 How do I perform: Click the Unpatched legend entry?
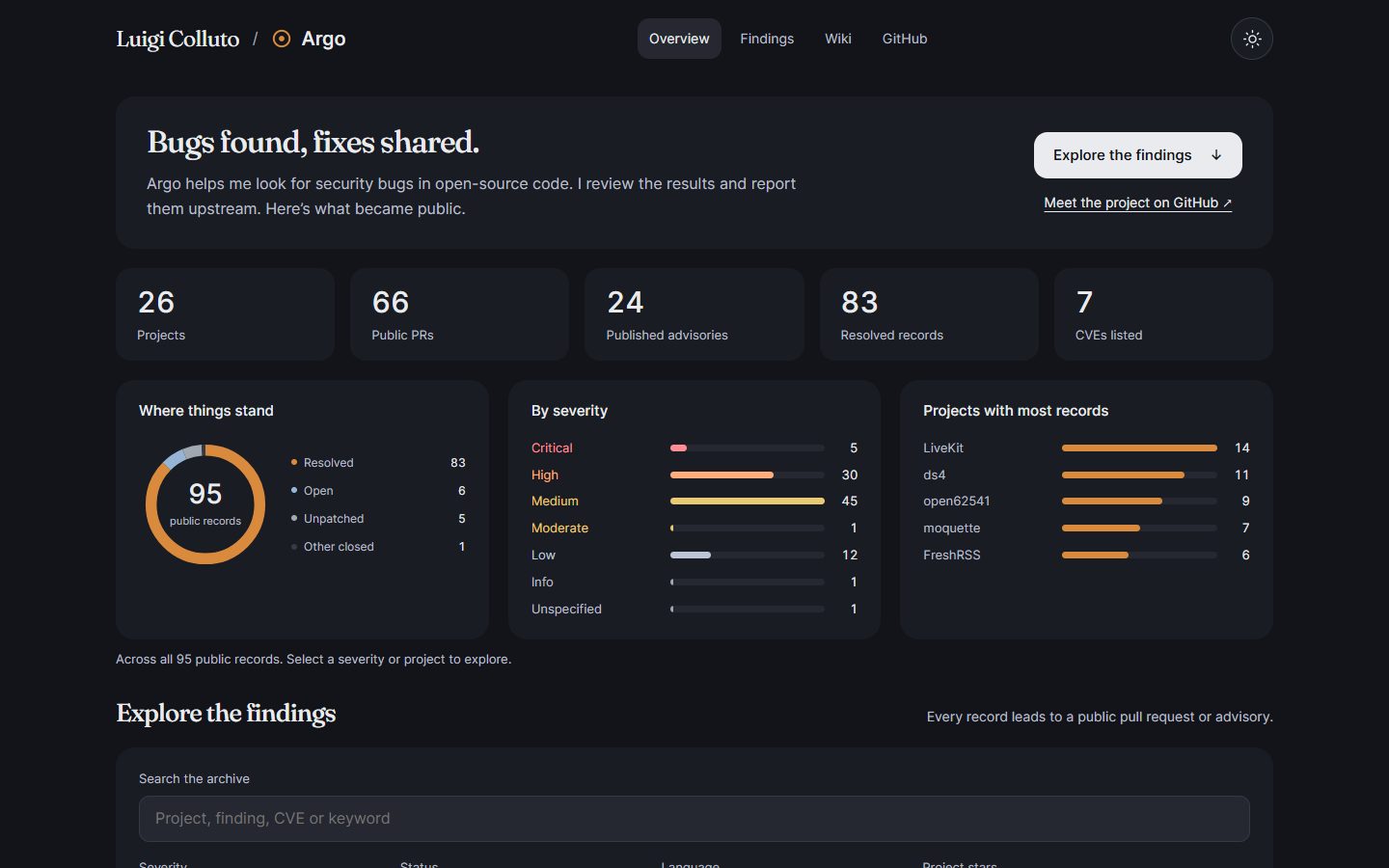[378, 519]
